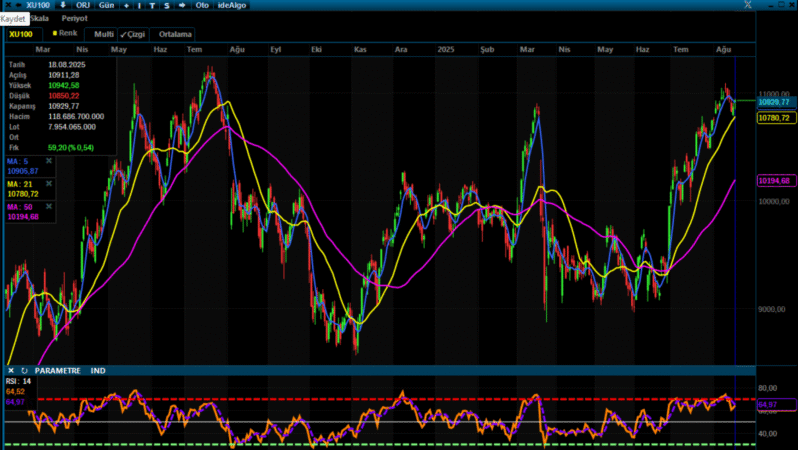Close the RSI indicator panel
The width and height of the screenshot is (798, 450).
pyautogui.click(x=11, y=371)
